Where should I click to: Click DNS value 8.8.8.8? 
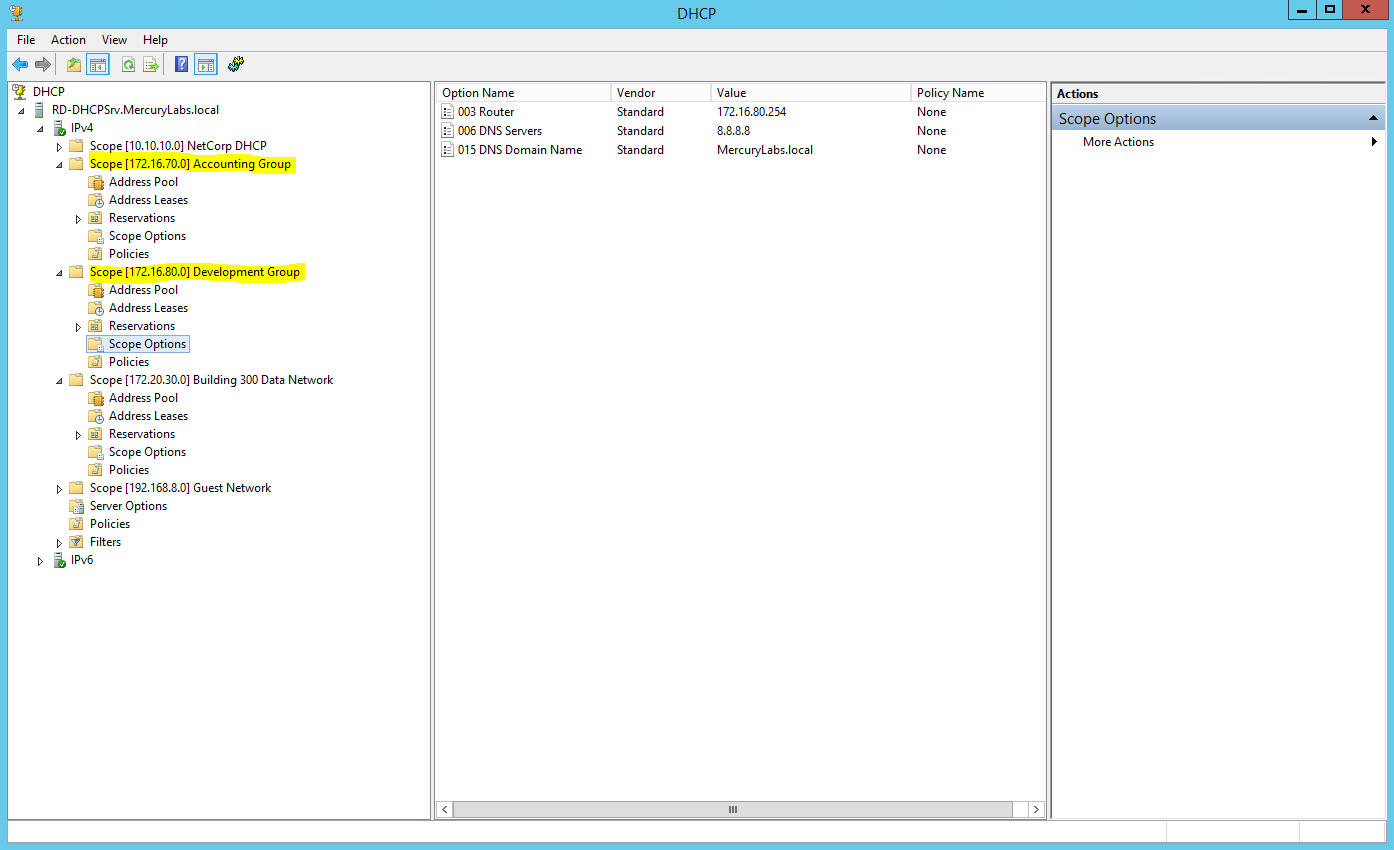tap(733, 131)
